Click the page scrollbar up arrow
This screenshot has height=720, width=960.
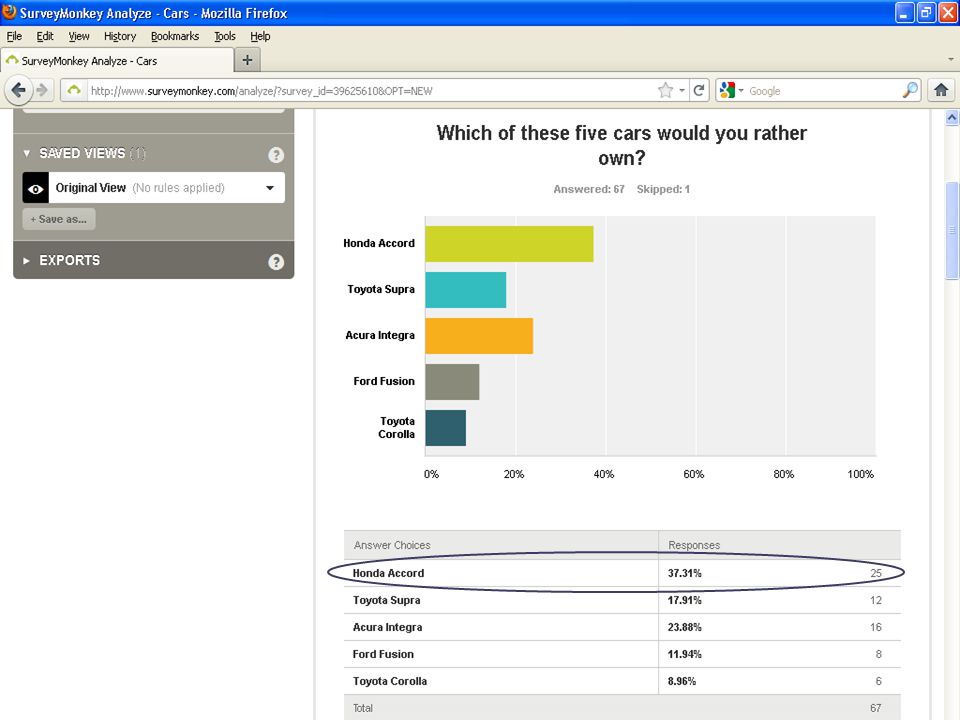click(952, 117)
